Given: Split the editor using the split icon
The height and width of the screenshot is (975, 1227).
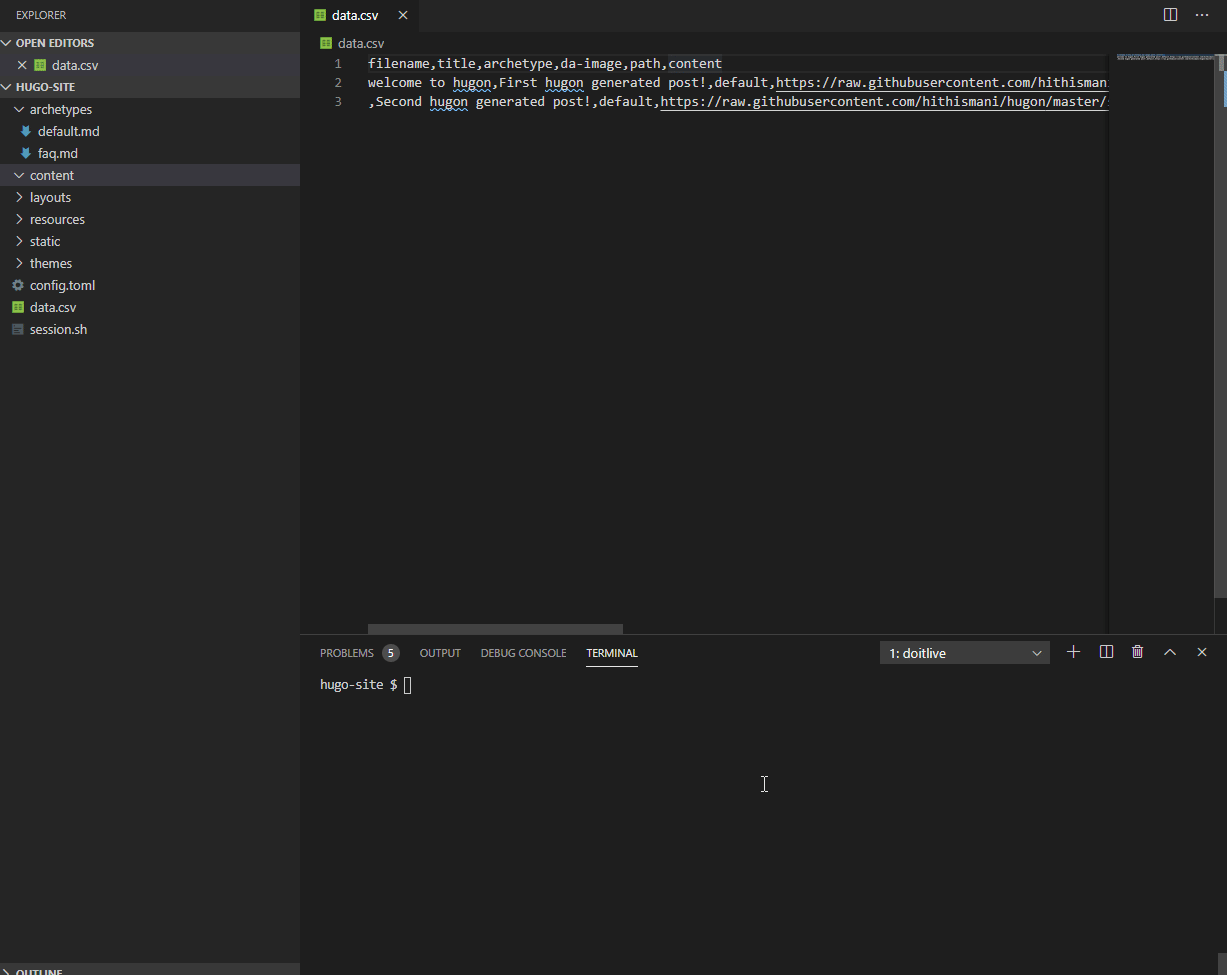Looking at the screenshot, I should [x=1169, y=14].
